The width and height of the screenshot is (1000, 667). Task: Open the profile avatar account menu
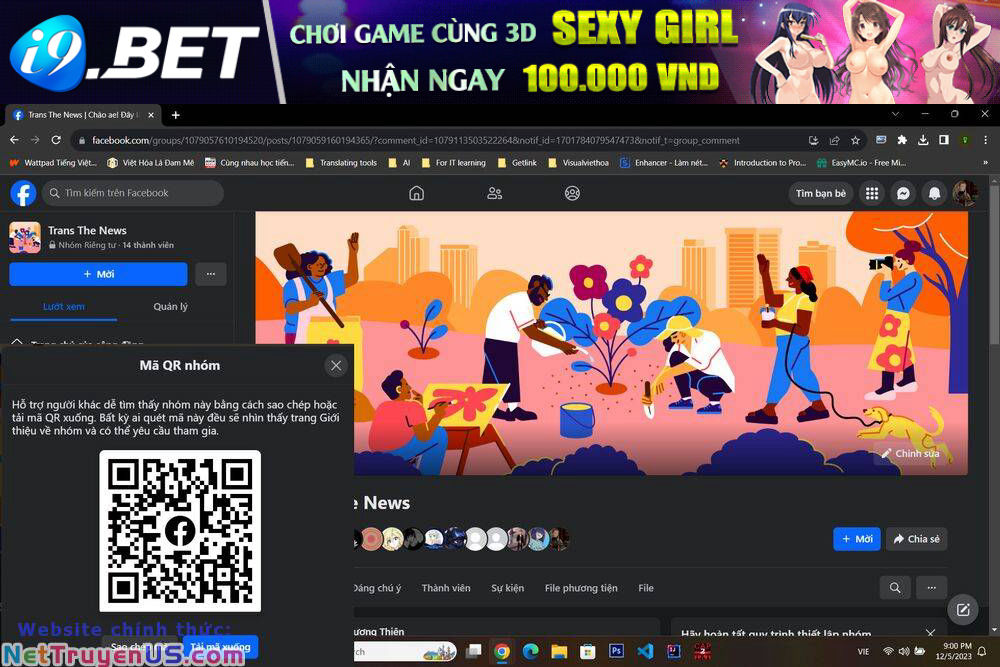[x=965, y=193]
